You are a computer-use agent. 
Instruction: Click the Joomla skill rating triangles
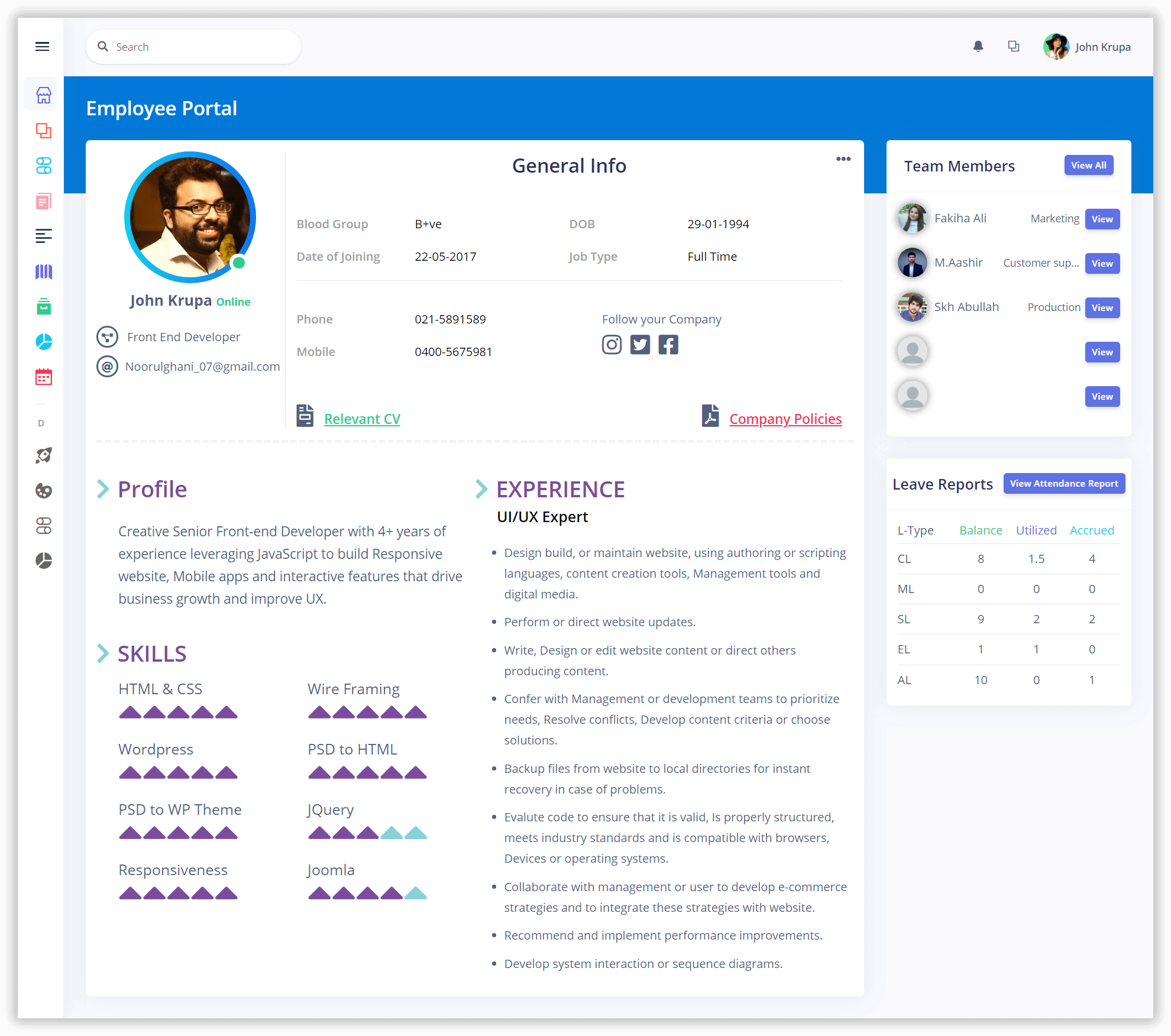click(367, 893)
